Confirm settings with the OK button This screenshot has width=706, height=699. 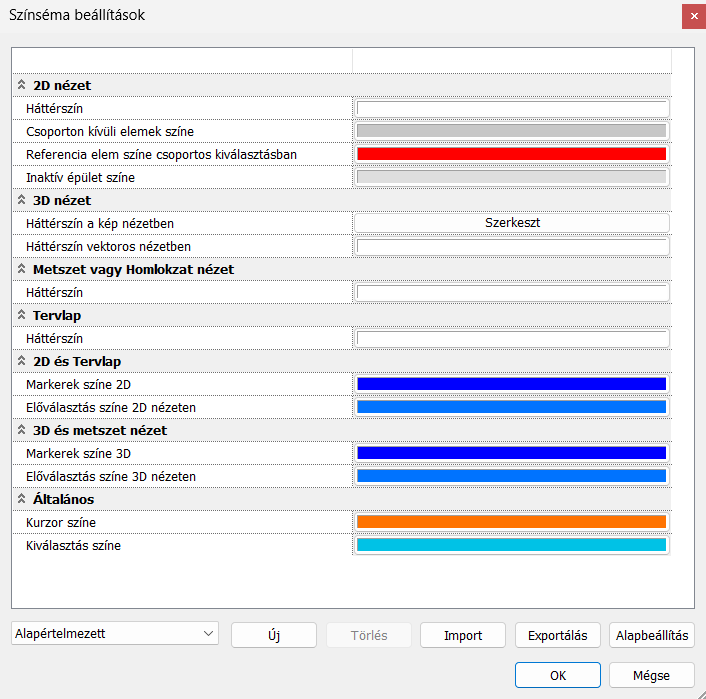point(557,675)
